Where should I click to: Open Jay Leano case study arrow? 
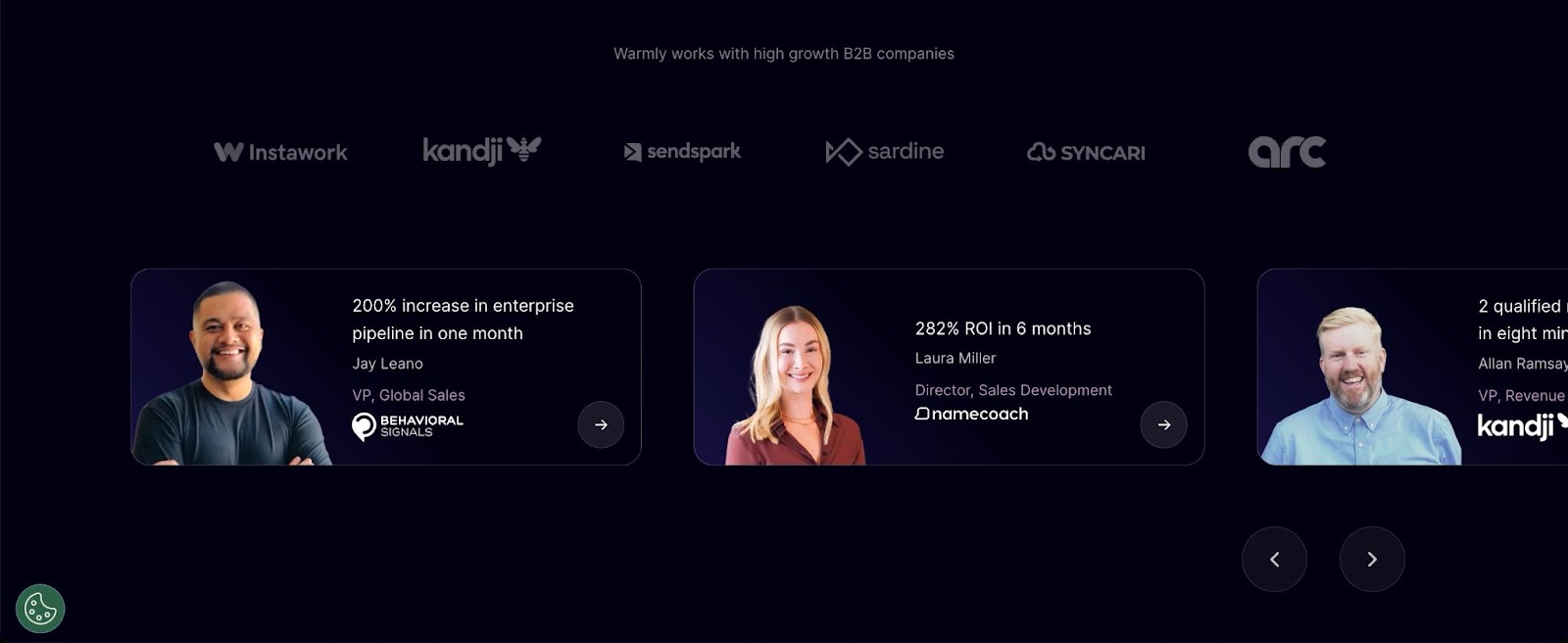(x=601, y=424)
